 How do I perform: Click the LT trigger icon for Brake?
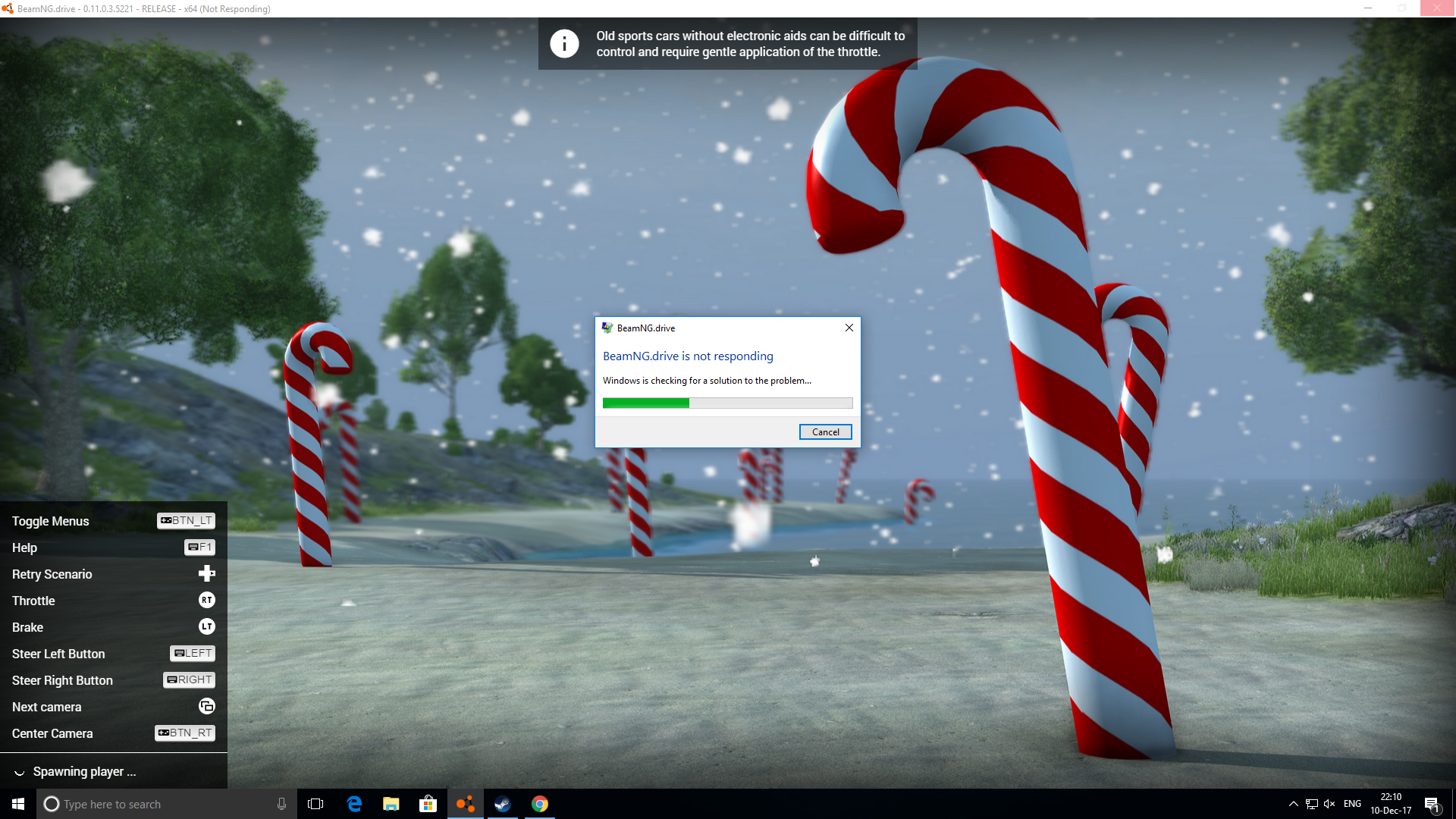click(206, 626)
